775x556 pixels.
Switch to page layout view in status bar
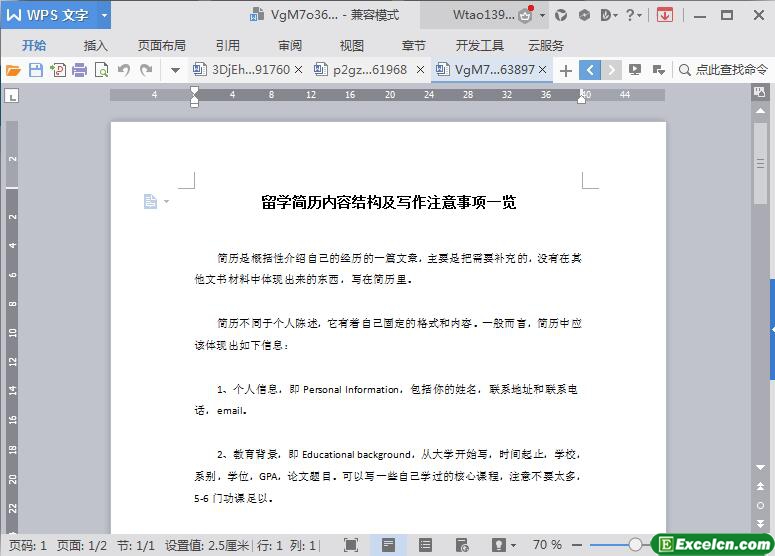388,545
